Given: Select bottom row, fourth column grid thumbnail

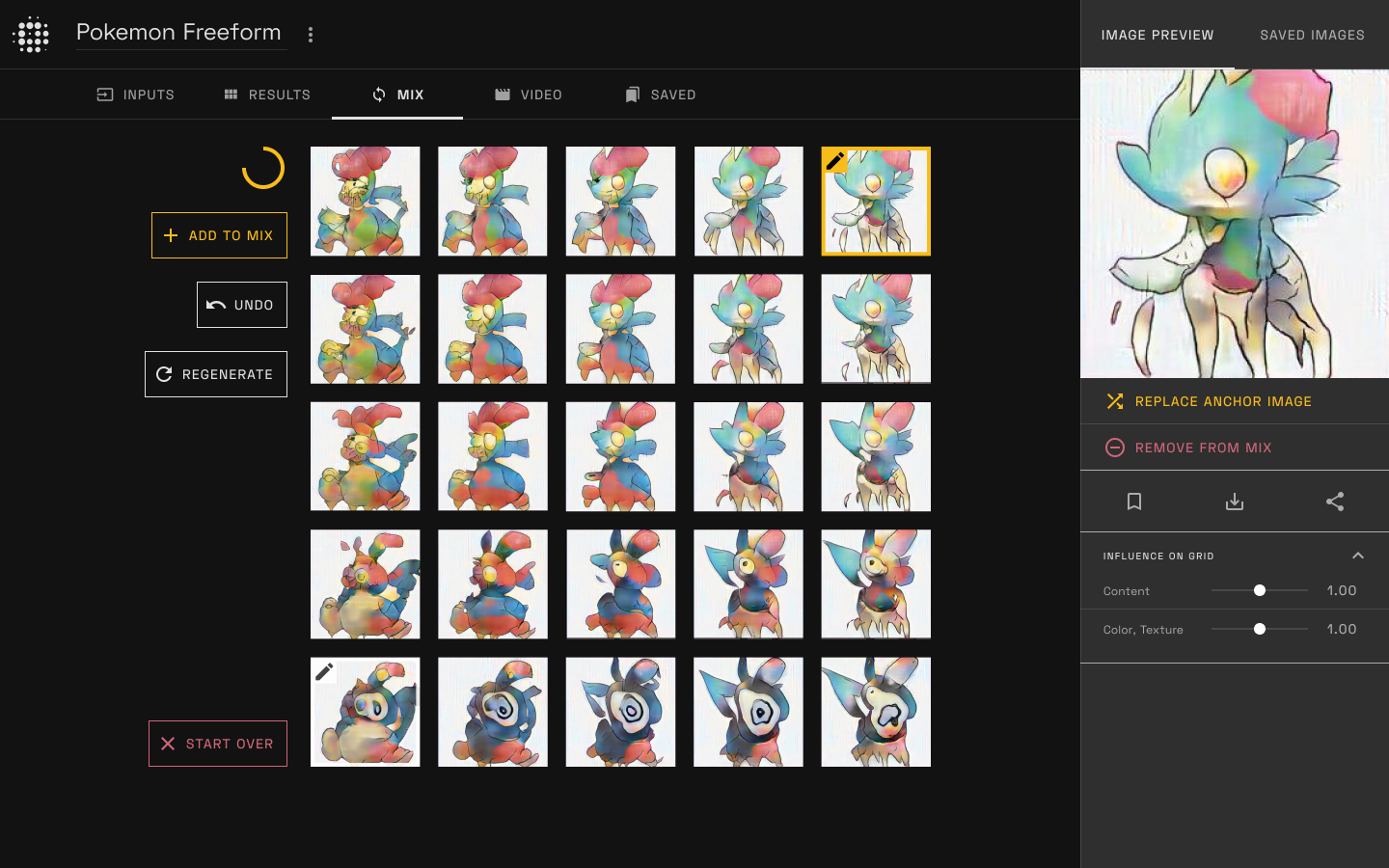Looking at the screenshot, I should pos(749,713).
